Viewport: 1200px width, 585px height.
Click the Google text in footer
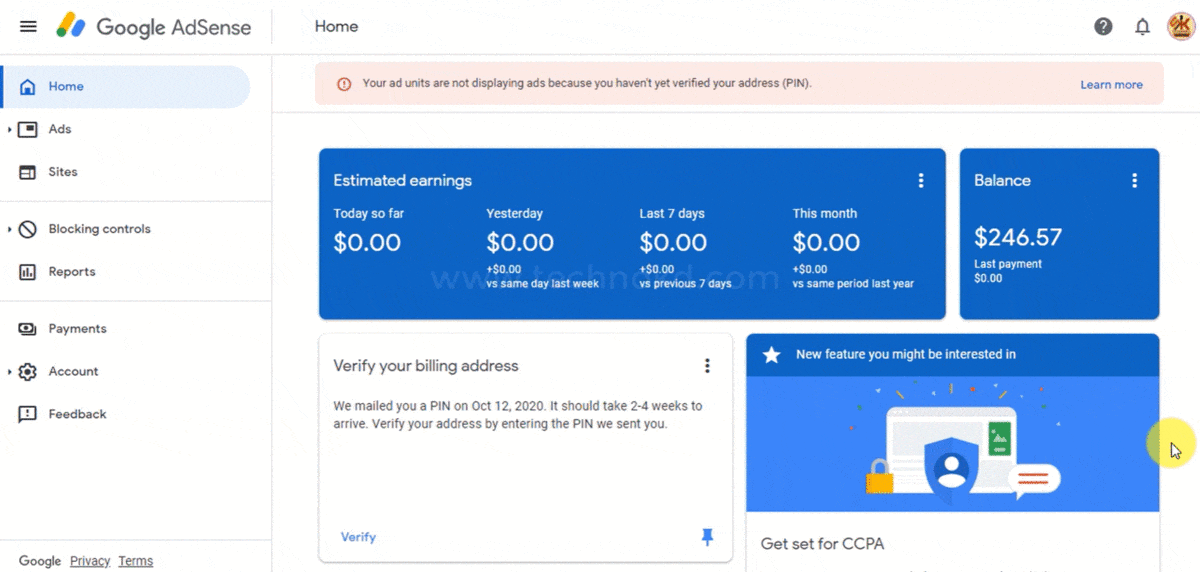click(x=40, y=561)
